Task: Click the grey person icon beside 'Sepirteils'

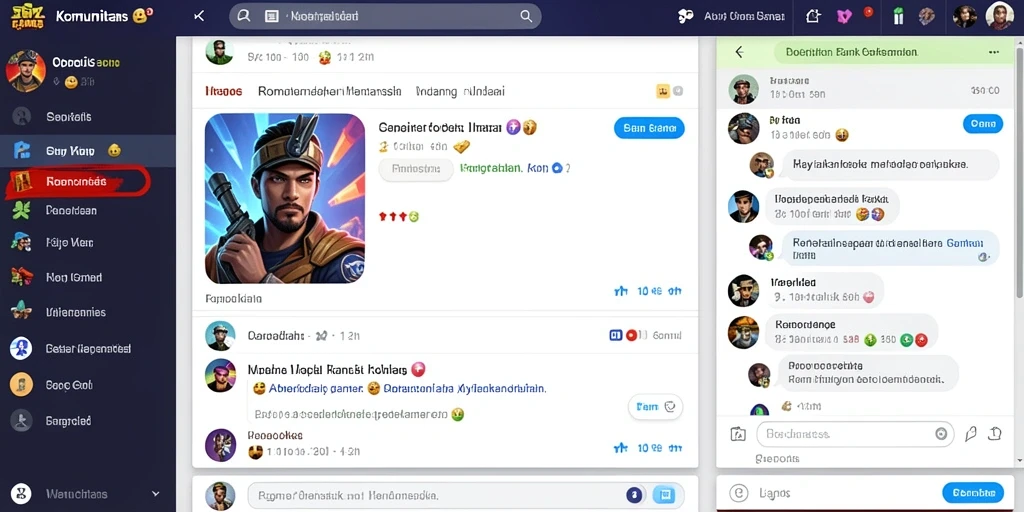Action: pos(22,116)
